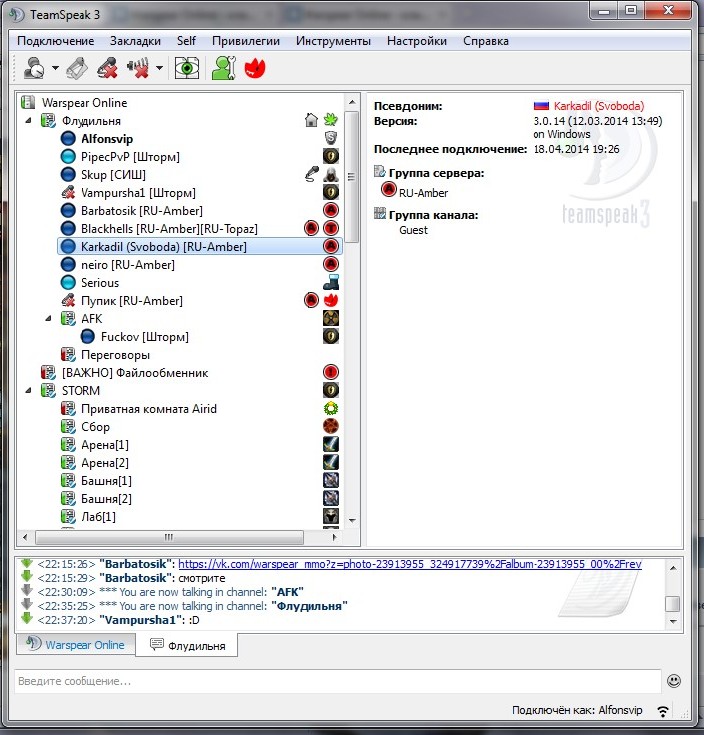704x735 pixels.
Task: Select user Fuckov [Шторм] in AFK
Action: [144, 337]
